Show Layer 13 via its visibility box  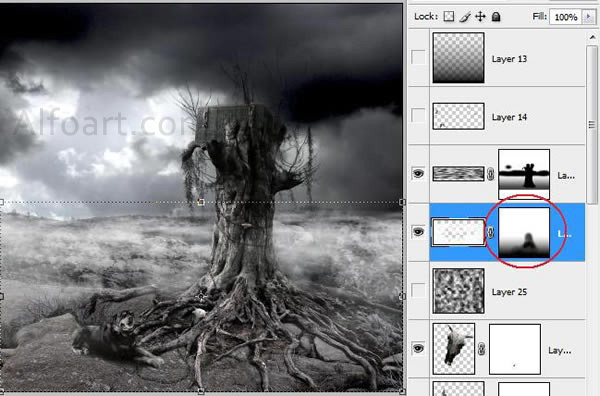coord(418,57)
